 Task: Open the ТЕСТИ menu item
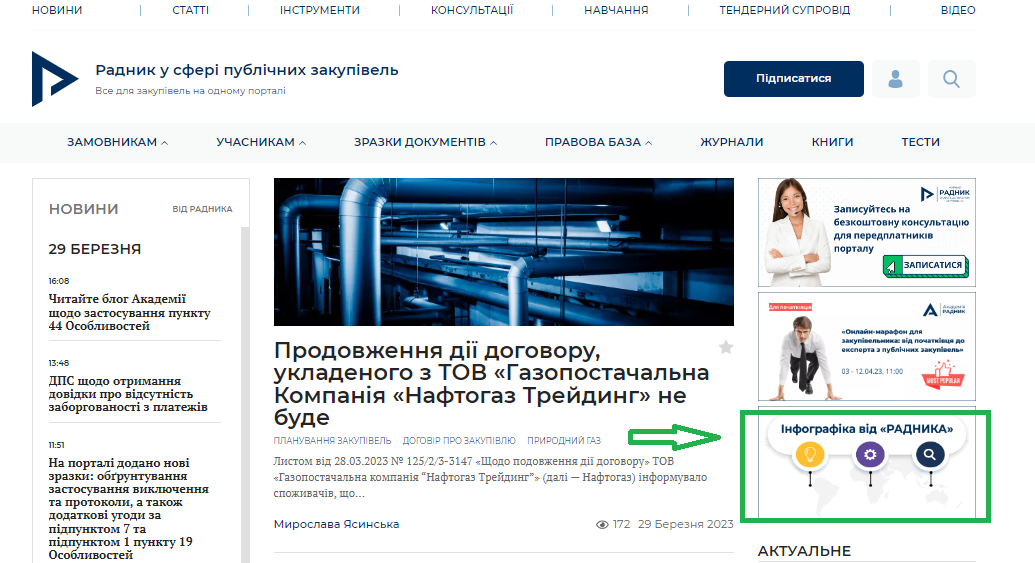click(920, 142)
